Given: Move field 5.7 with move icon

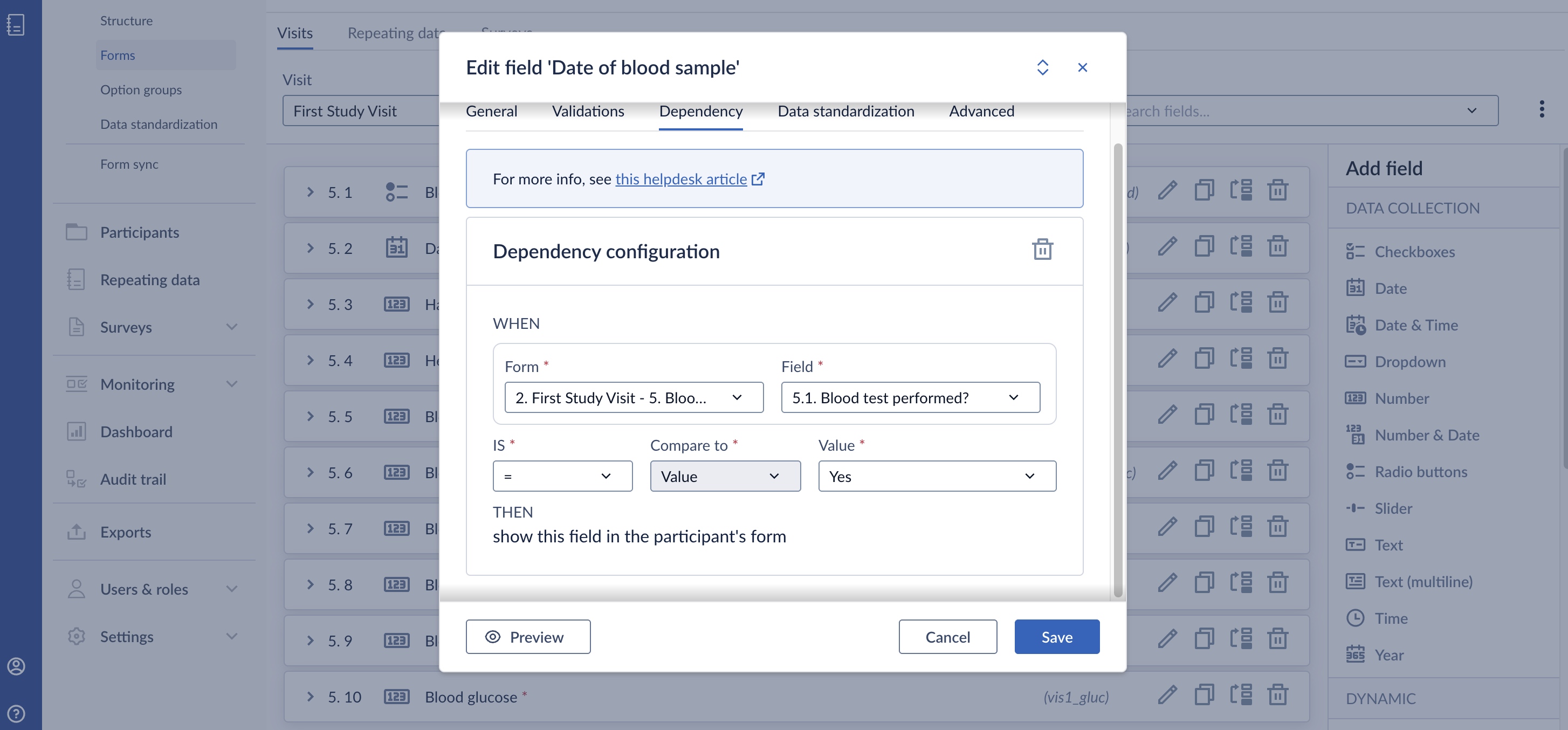Looking at the screenshot, I should (x=1241, y=527).
